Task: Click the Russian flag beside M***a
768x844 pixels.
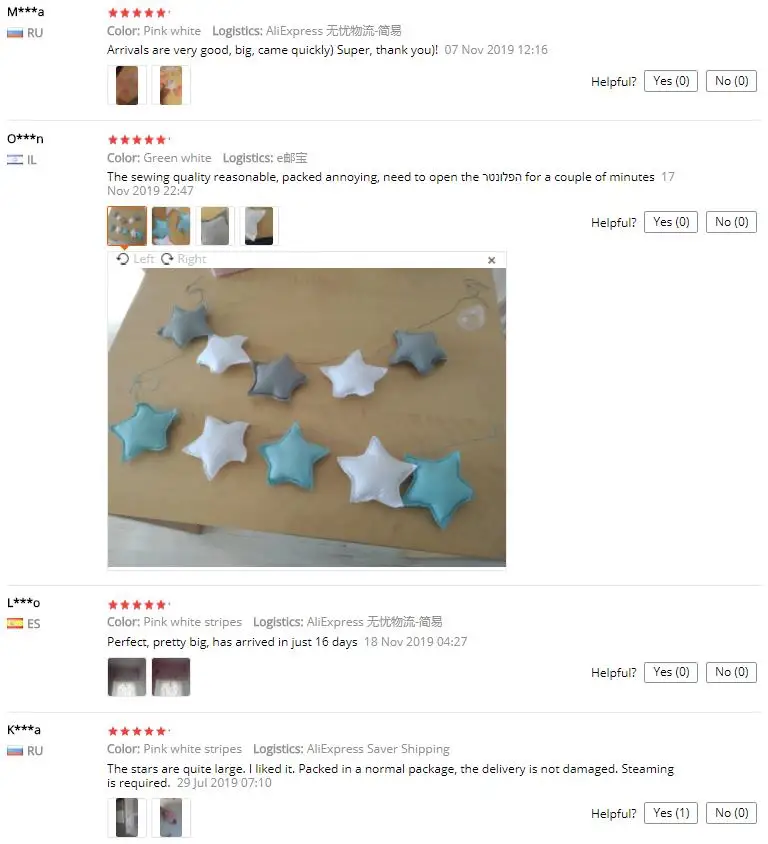Action: tap(15, 33)
